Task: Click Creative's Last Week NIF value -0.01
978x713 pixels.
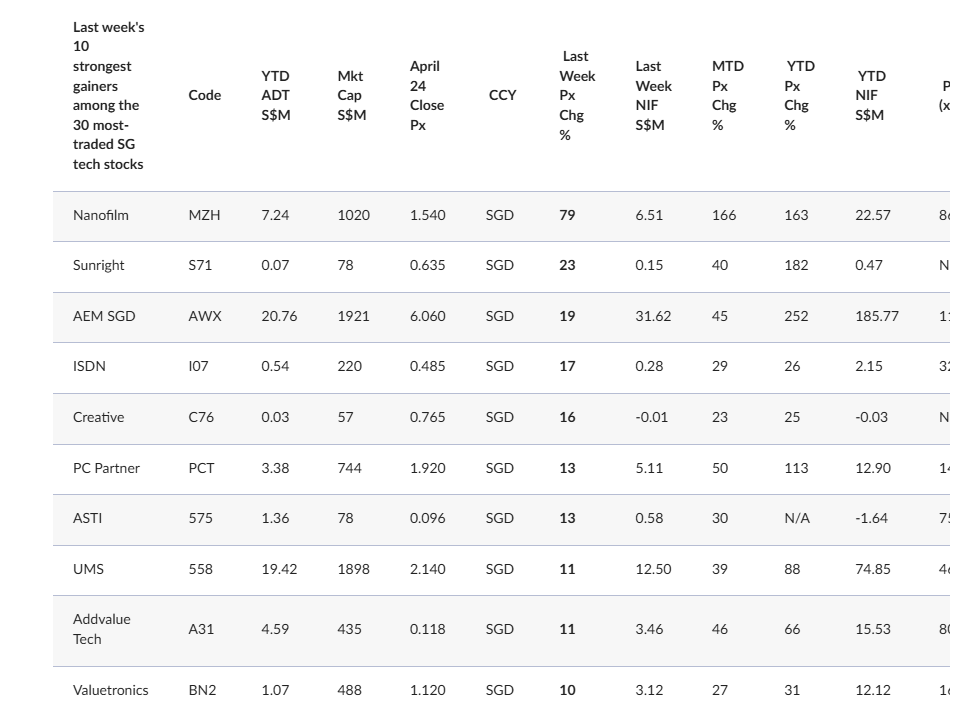Action: point(651,417)
